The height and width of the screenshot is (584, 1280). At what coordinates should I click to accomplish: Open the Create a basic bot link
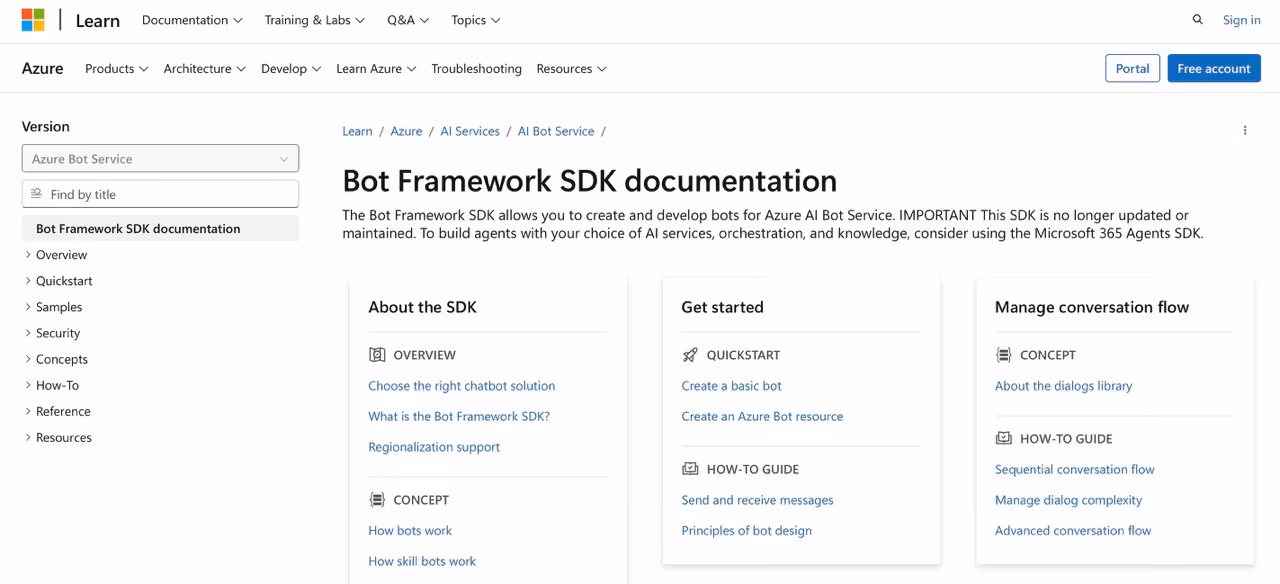(731, 385)
